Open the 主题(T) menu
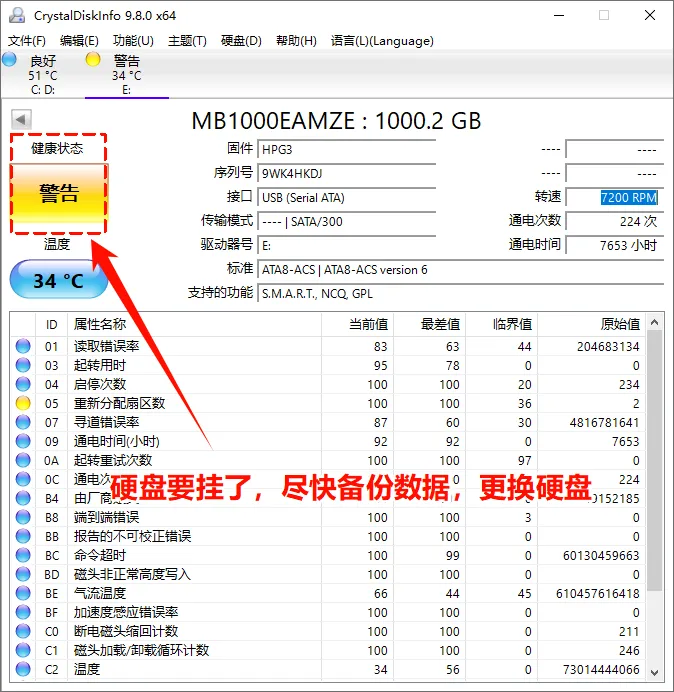This screenshot has width=674, height=692. 187,41
